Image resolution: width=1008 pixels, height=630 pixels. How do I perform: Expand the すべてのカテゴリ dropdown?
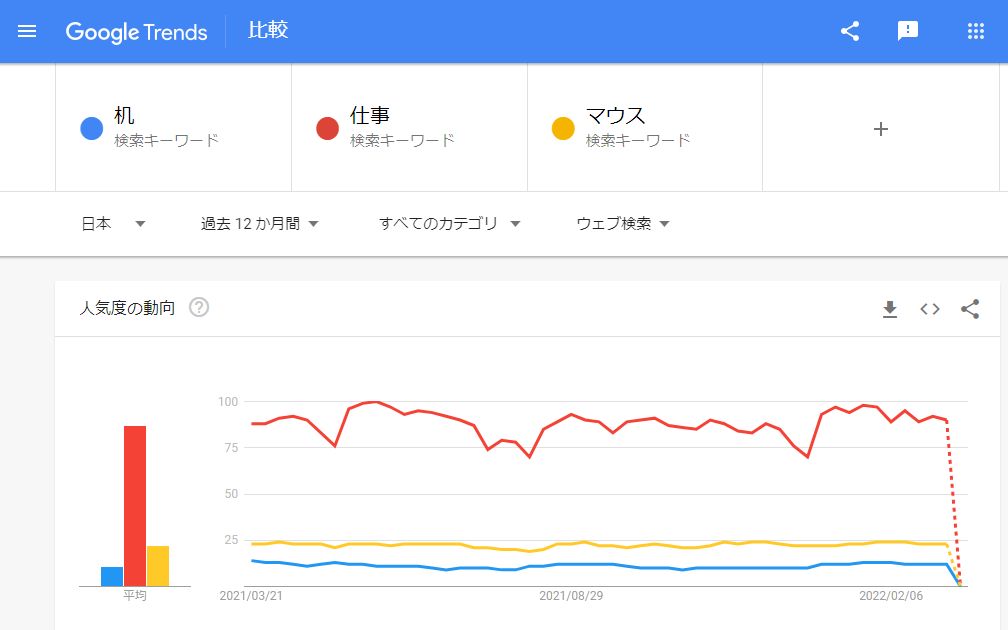click(450, 224)
